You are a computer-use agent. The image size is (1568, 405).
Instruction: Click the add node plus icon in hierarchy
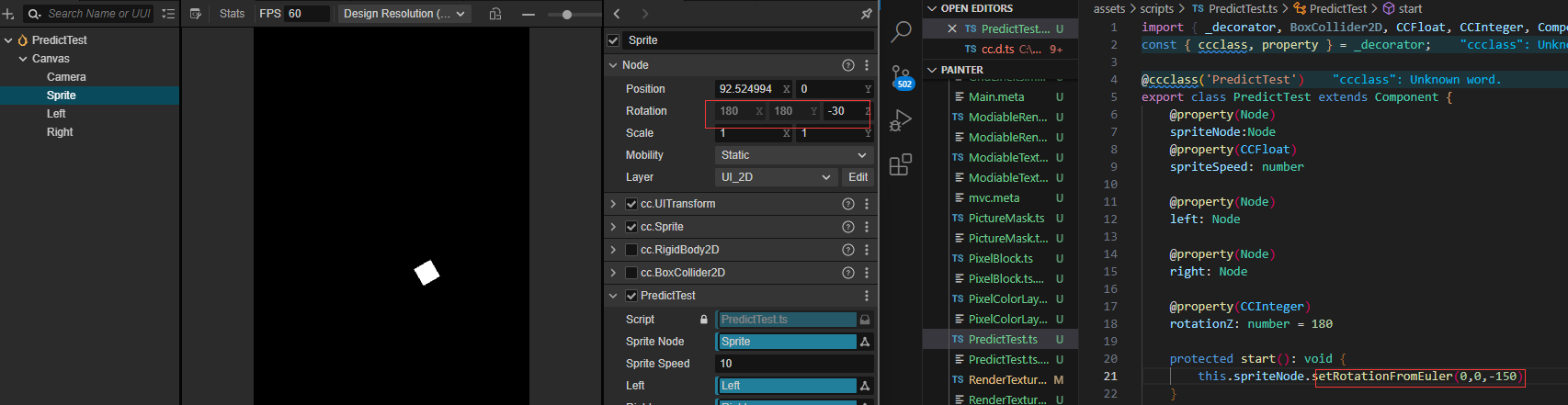(8, 14)
